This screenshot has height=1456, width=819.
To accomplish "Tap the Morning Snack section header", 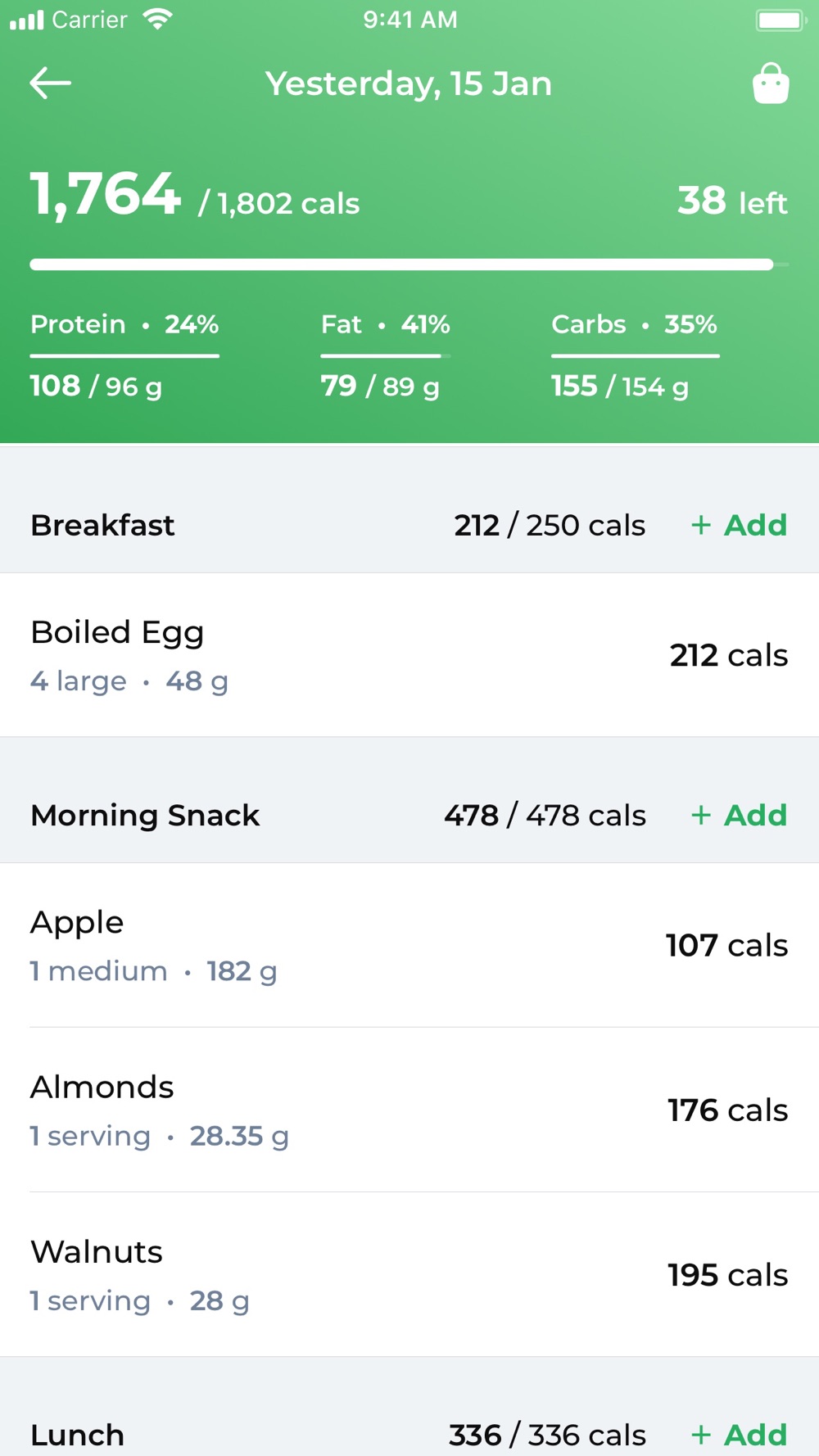I will [145, 815].
